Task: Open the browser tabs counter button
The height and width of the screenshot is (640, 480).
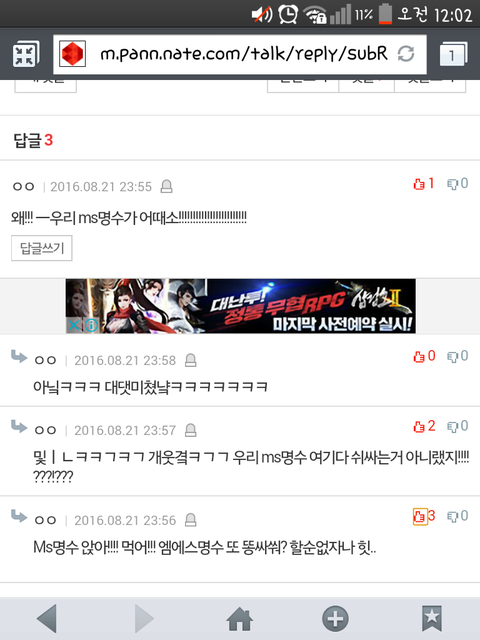Action: pos(453,54)
